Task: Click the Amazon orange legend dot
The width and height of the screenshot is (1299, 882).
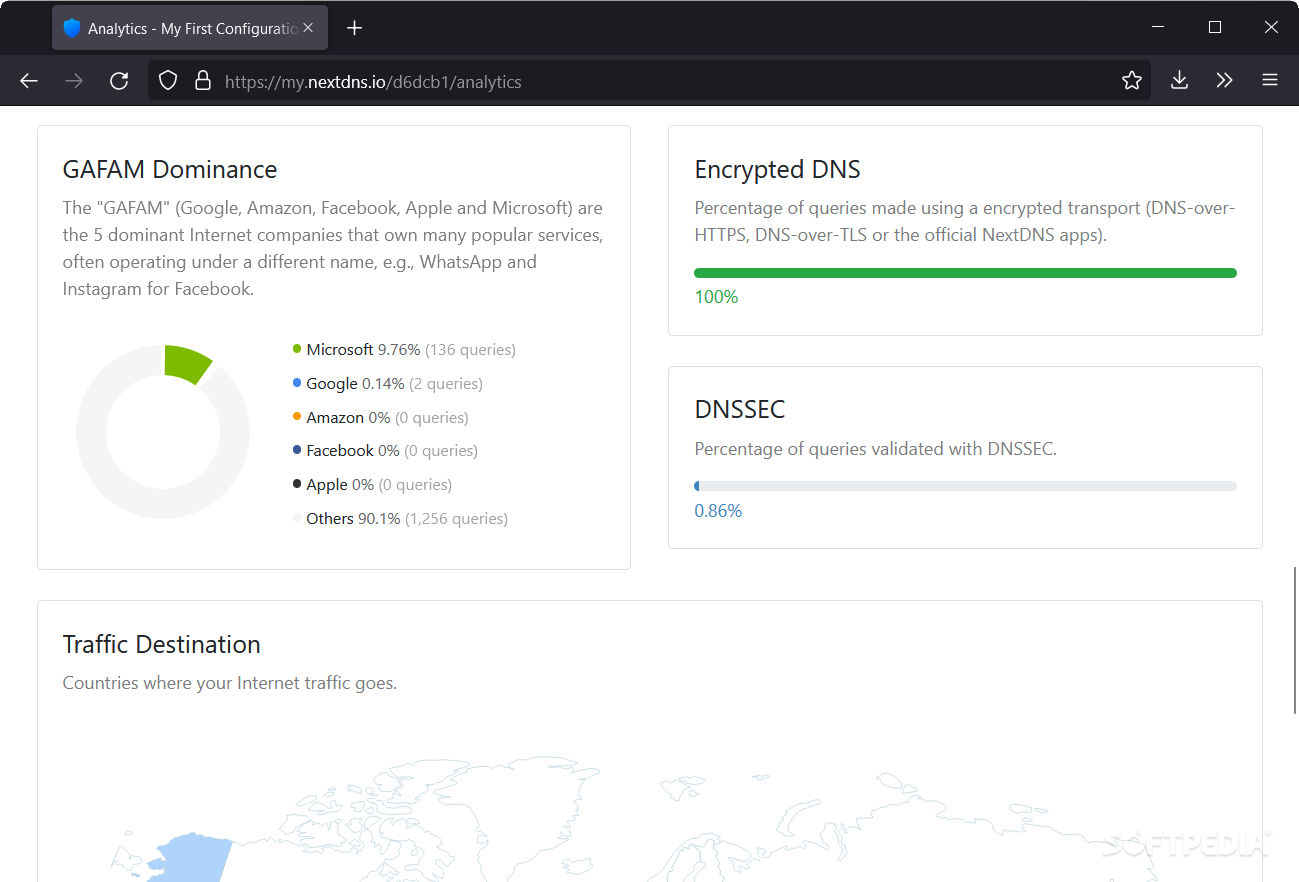Action: [x=297, y=417]
